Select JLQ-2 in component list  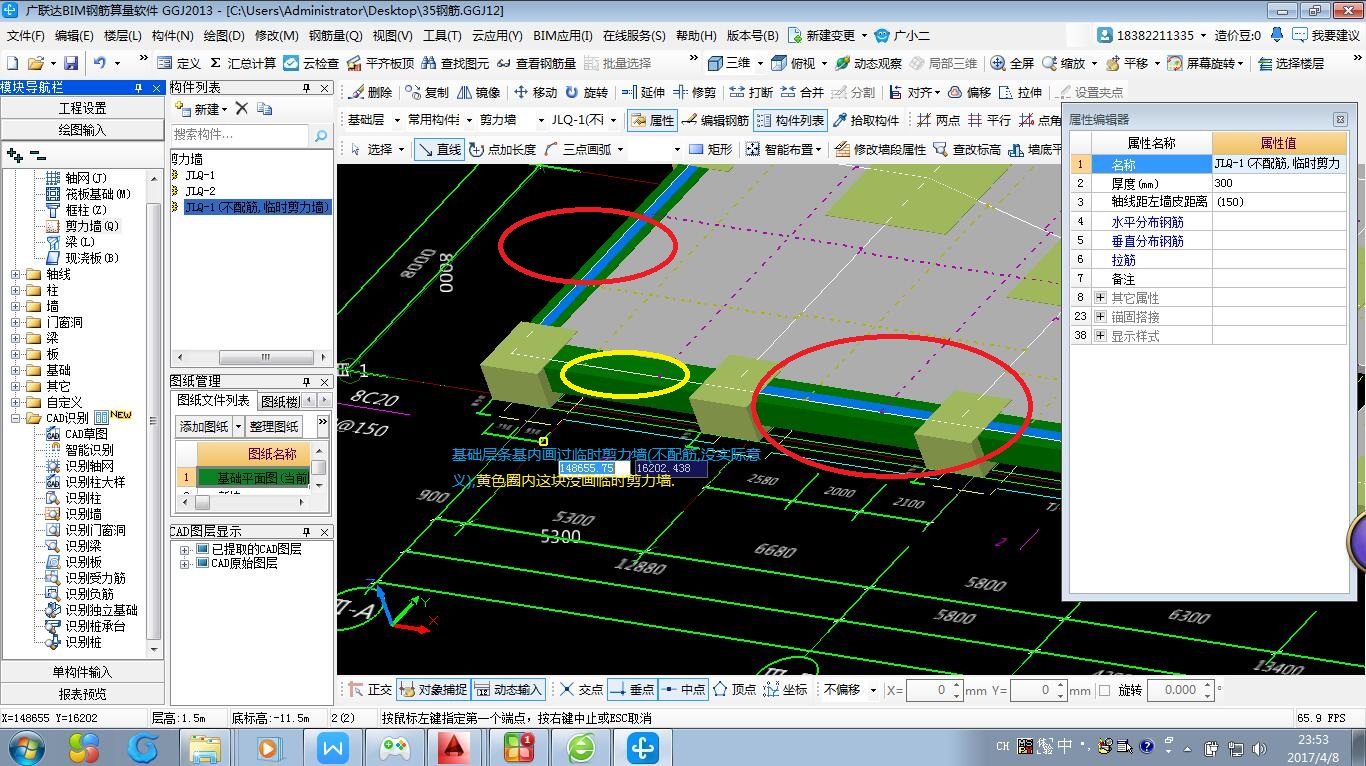[199, 191]
